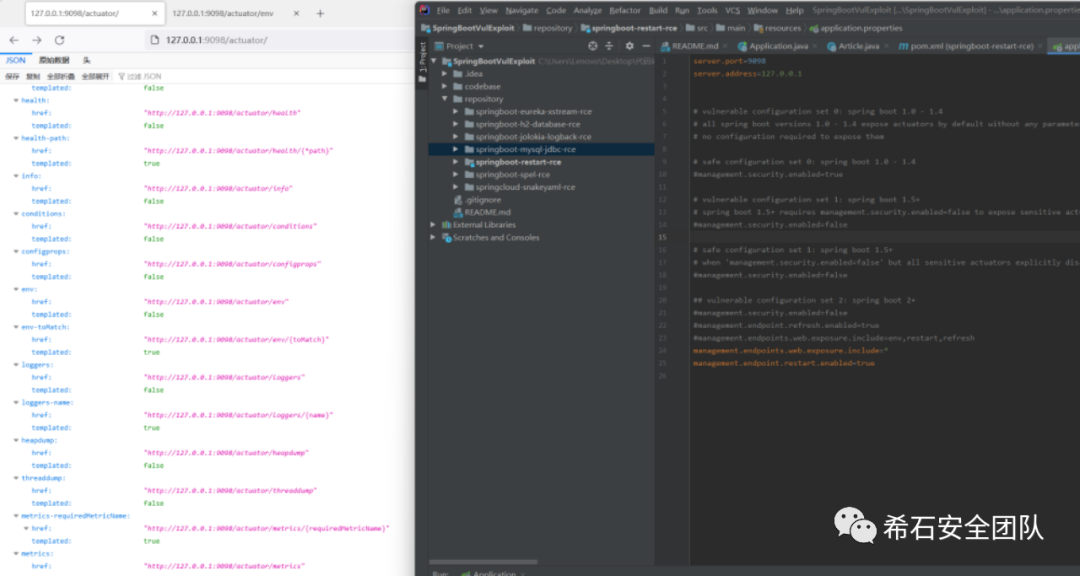Click the resources breadcrumb in navigation bar
The image size is (1080, 576).
(778, 28)
